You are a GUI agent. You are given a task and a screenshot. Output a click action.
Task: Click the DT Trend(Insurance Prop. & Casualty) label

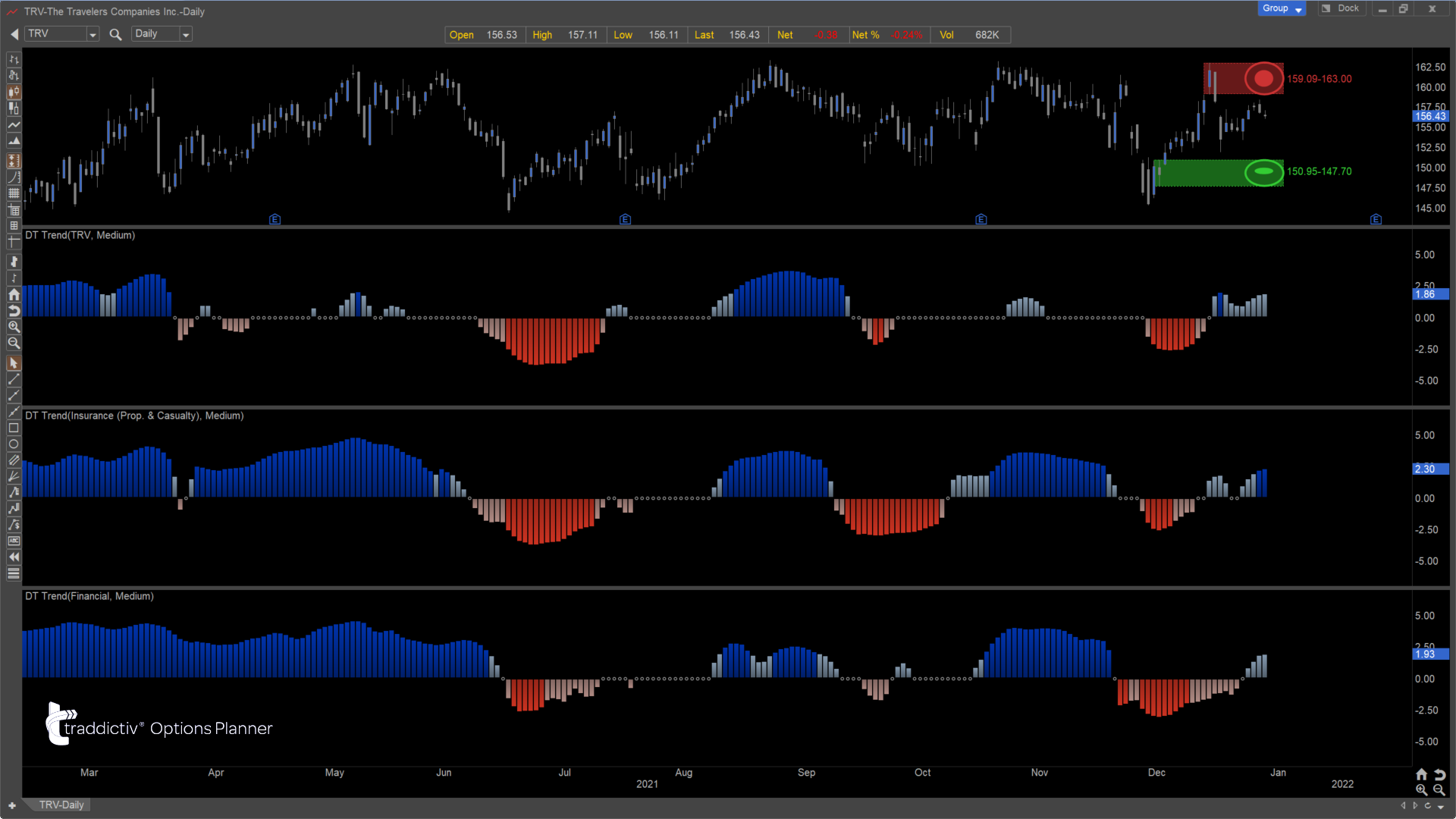pos(134,416)
